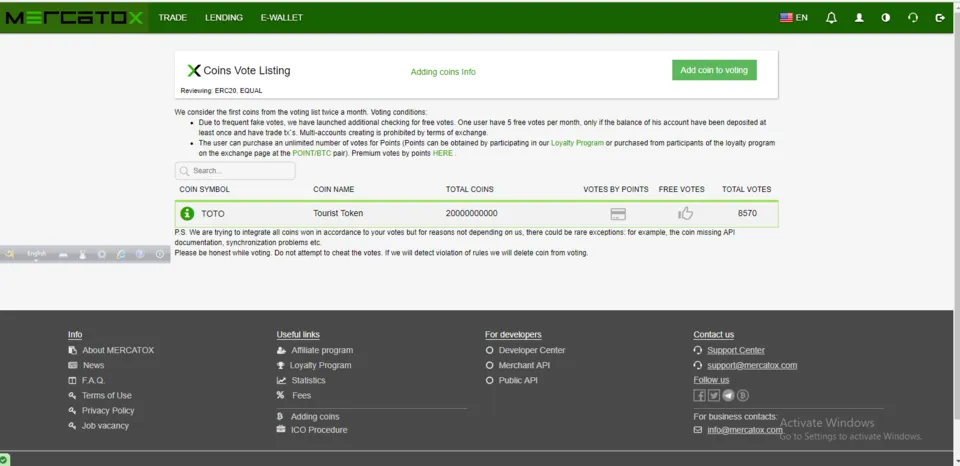Click the COIN NAME column header

[x=334, y=189]
